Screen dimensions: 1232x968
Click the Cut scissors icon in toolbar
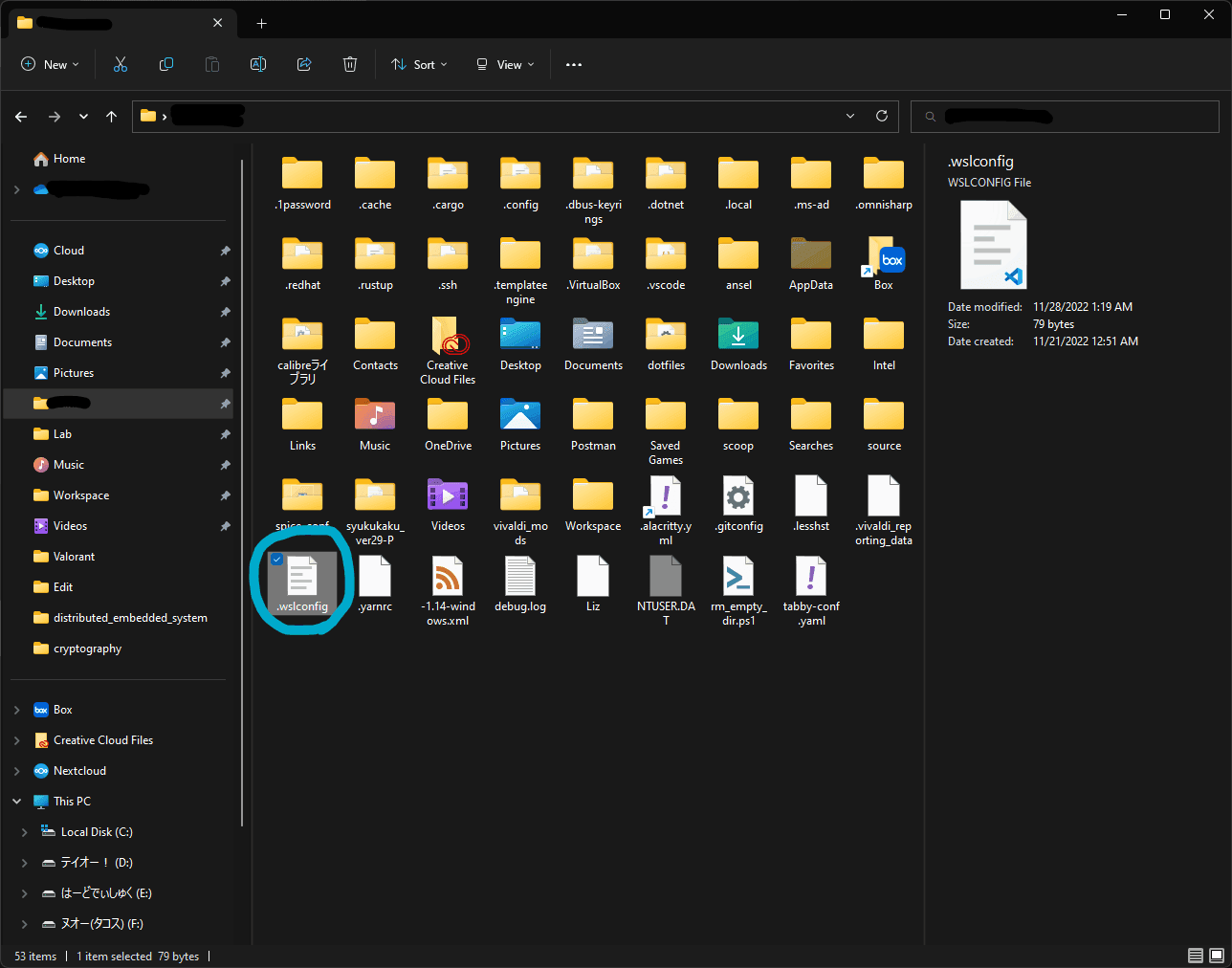[121, 64]
